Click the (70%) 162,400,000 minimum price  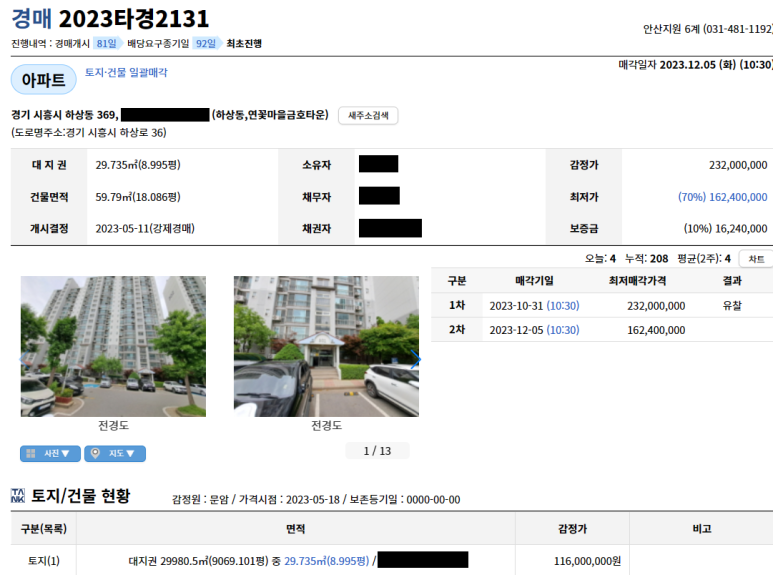(722, 197)
